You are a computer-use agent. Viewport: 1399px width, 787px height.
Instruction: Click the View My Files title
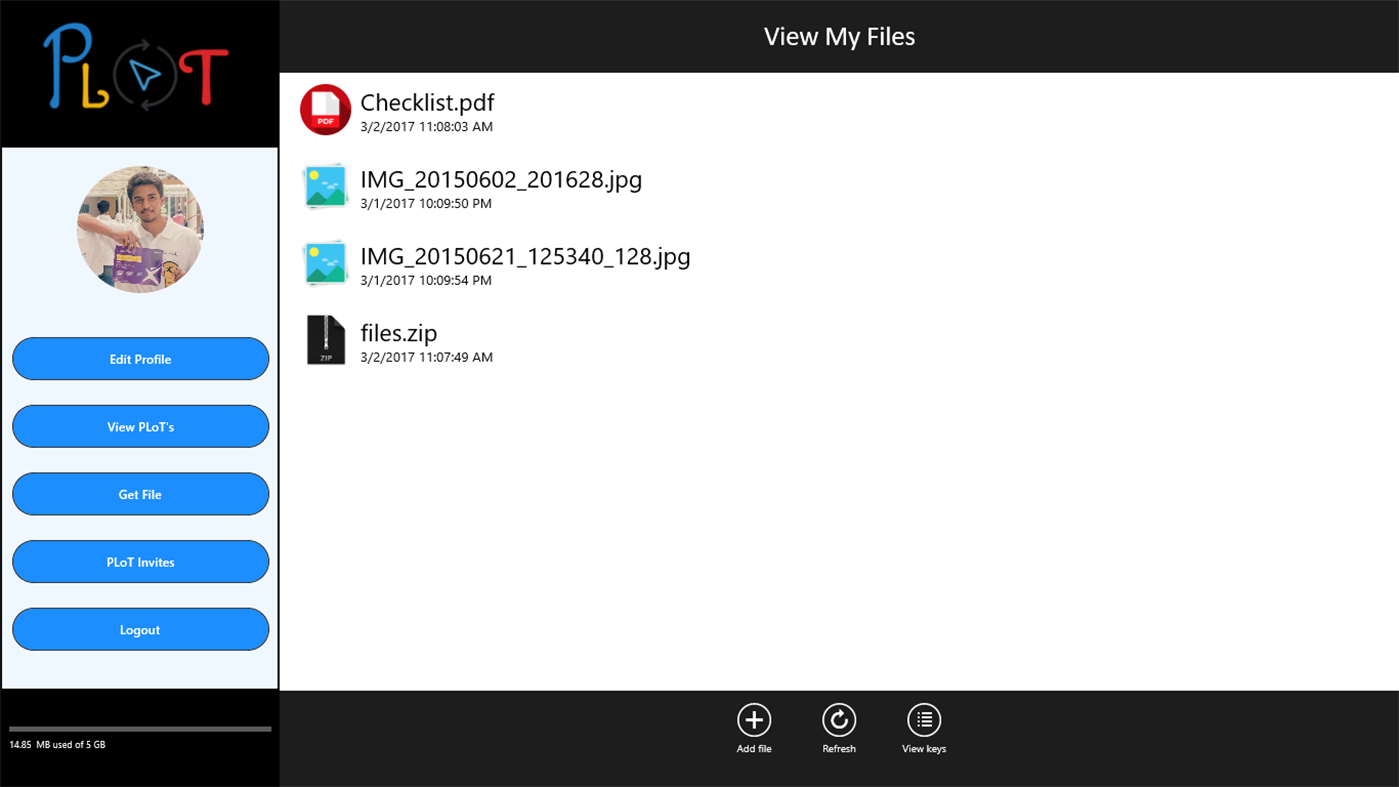pos(840,37)
